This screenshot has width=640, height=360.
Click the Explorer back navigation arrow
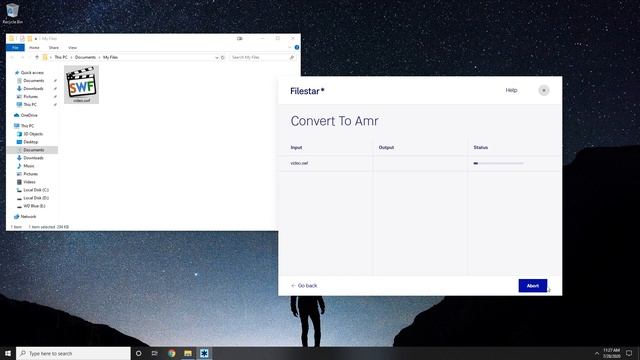[x=12, y=58]
